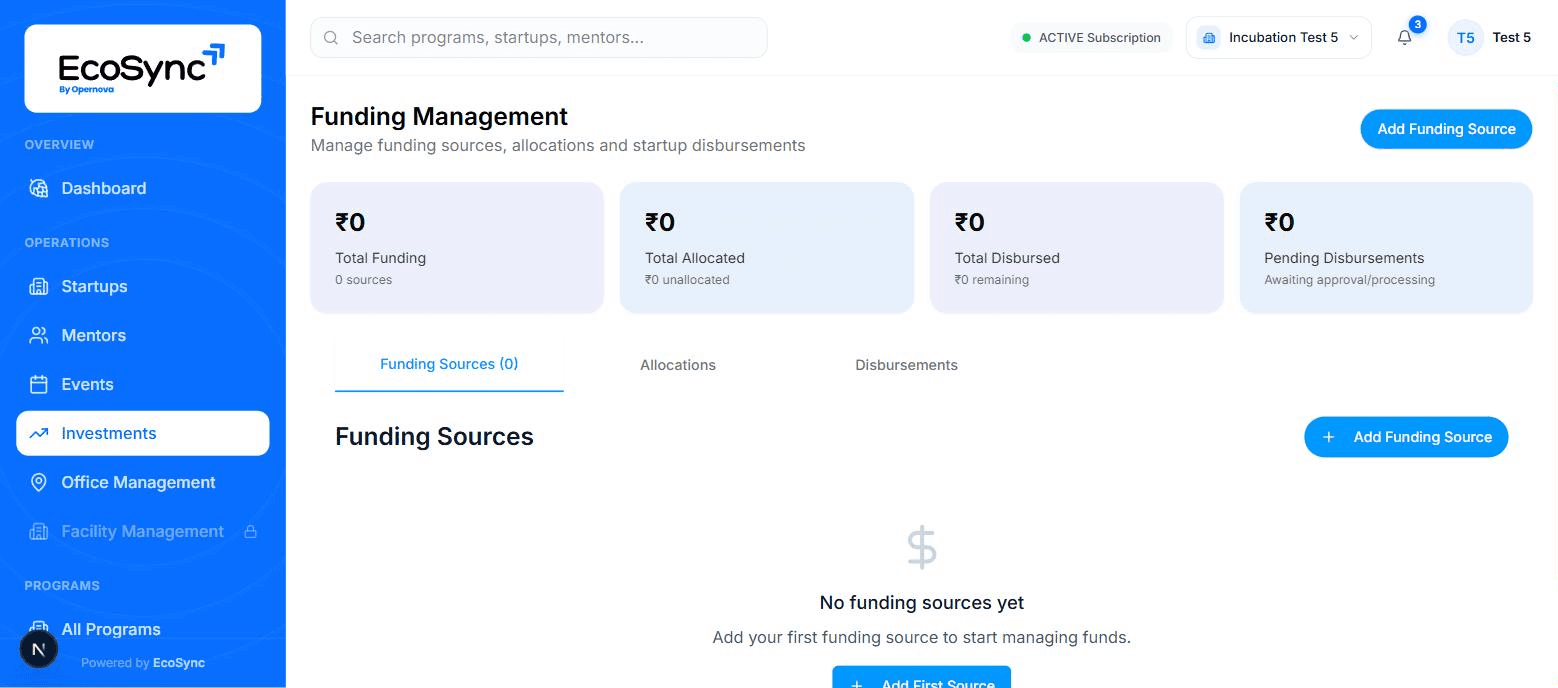The width and height of the screenshot is (1558, 688).
Task: Switch to Funding Sources (0) tab
Action: point(449,364)
